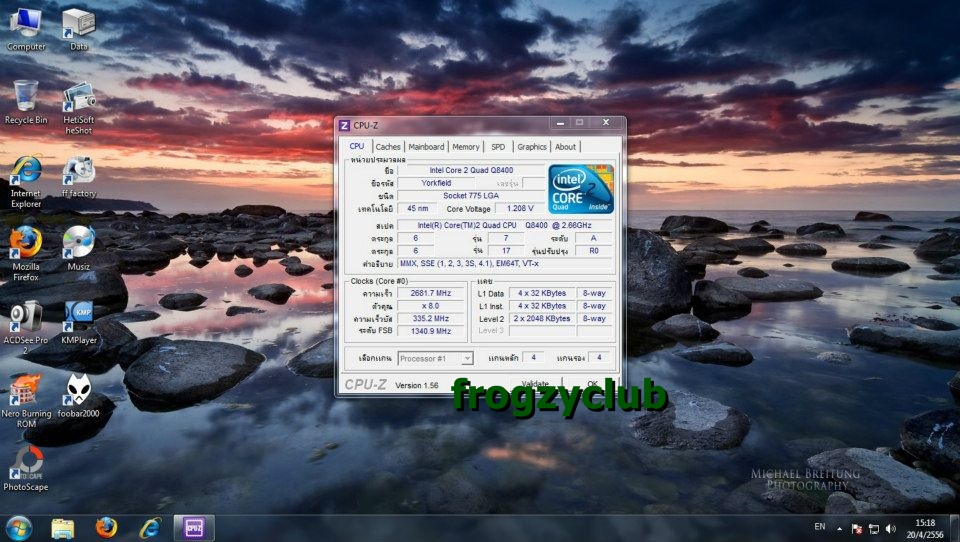Switch to the Mainboard tab
The image size is (960, 542).
coord(426,147)
